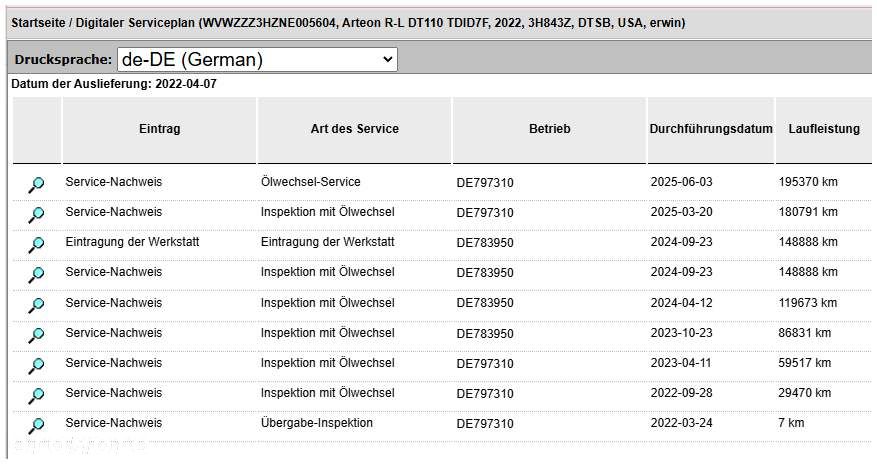Open details for the 86831 km service entry
Image resolution: width=877 pixels, height=464 pixels.
(x=36, y=334)
